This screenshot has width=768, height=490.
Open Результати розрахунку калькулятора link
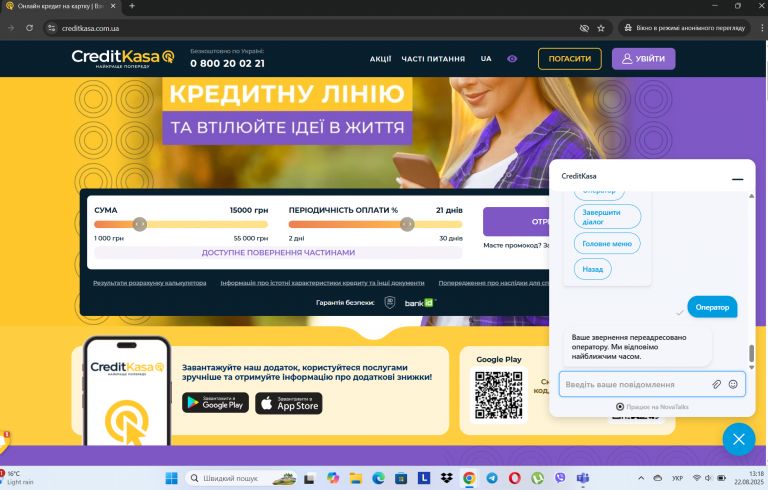149,283
